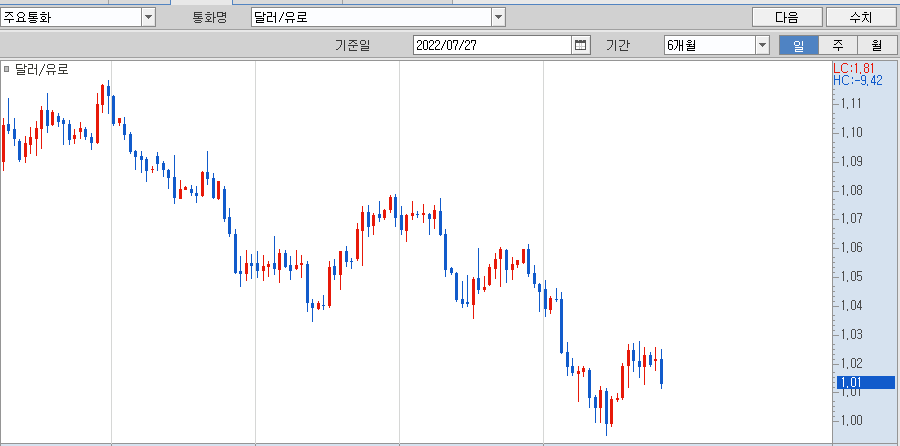Click the 다음 button

pos(787,17)
